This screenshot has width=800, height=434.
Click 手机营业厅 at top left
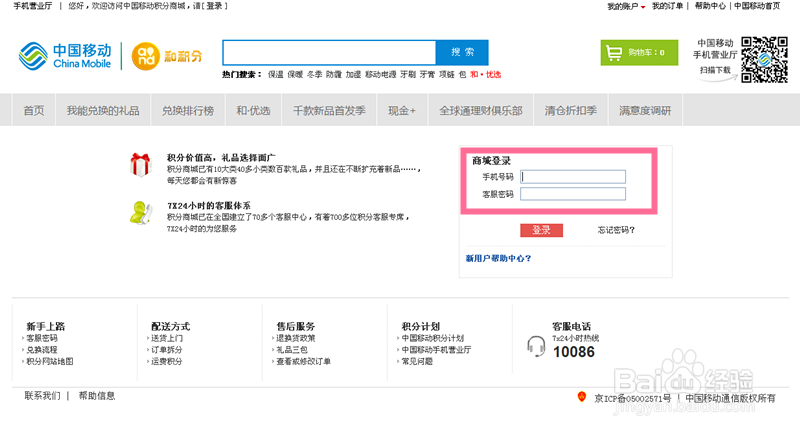pos(33,6)
